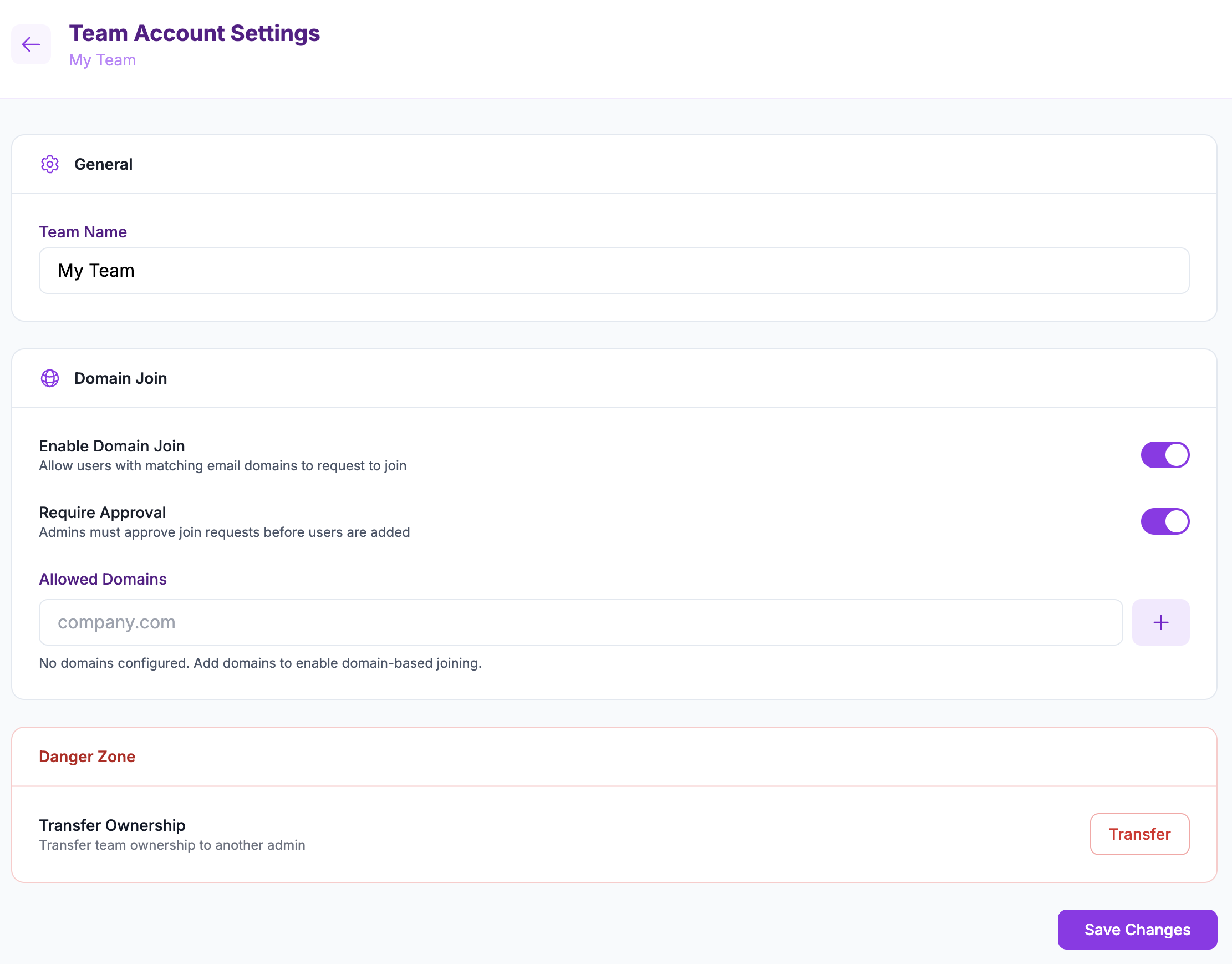Click the Team Name label
This screenshot has width=1232, height=964.
[83, 231]
